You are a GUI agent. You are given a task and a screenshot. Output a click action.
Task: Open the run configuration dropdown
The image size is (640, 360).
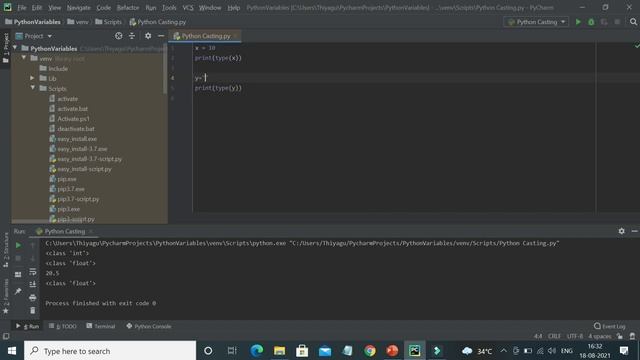pos(536,22)
